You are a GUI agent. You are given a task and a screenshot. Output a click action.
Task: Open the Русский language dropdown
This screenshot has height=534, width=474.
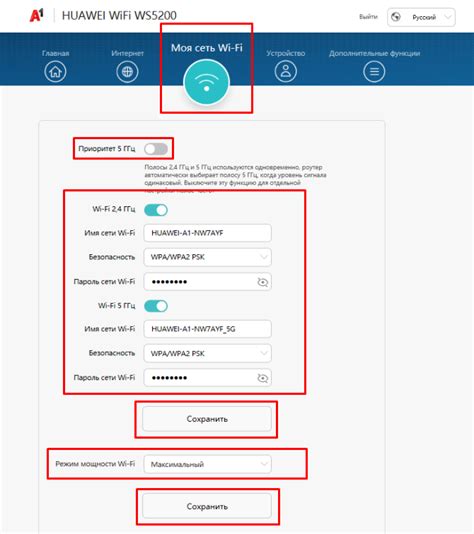pyautogui.click(x=421, y=17)
